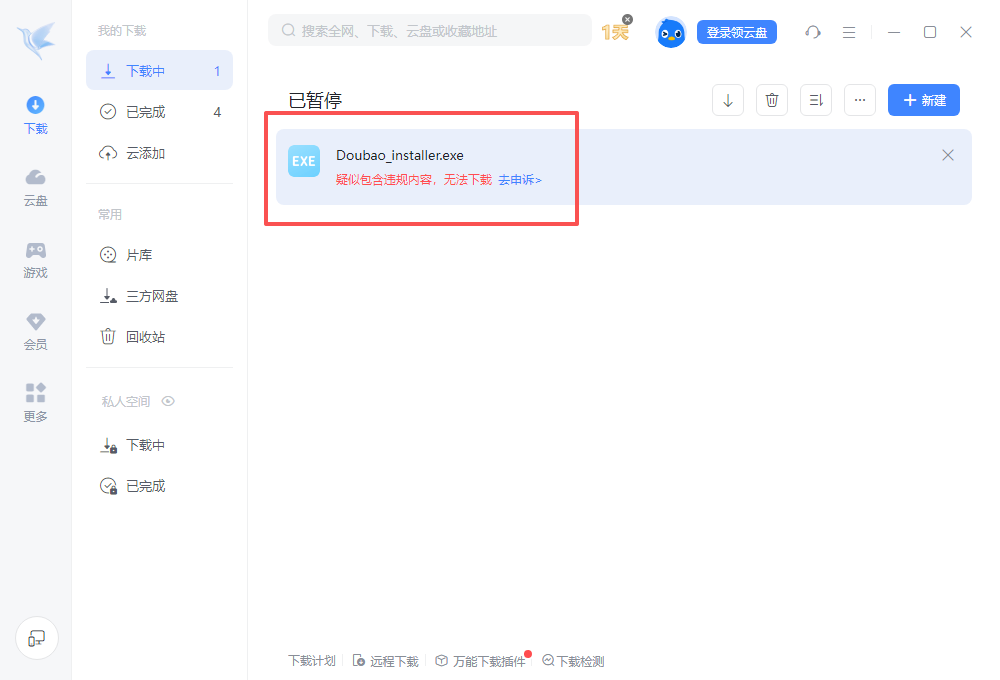Click the 去申诉 appeal link

(520, 180)
